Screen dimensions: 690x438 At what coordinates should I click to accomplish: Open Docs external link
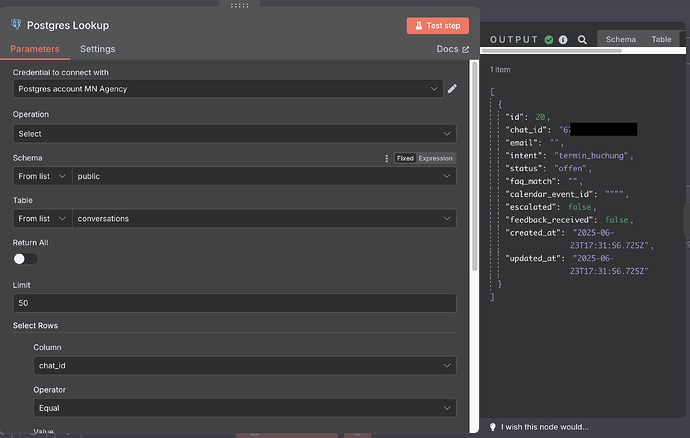(452, 49)
